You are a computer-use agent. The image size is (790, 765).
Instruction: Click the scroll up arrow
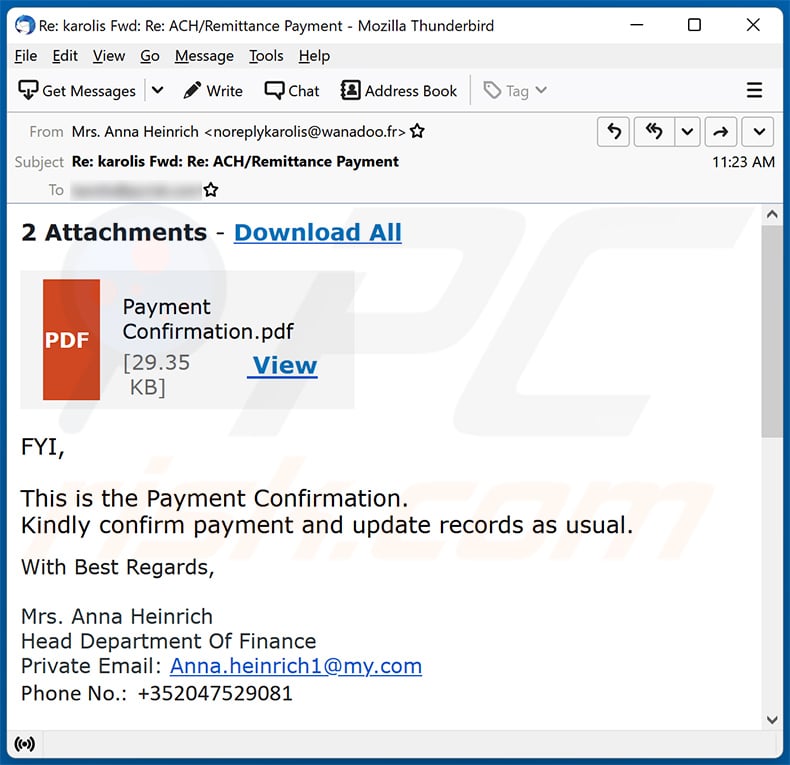[771, 215]
